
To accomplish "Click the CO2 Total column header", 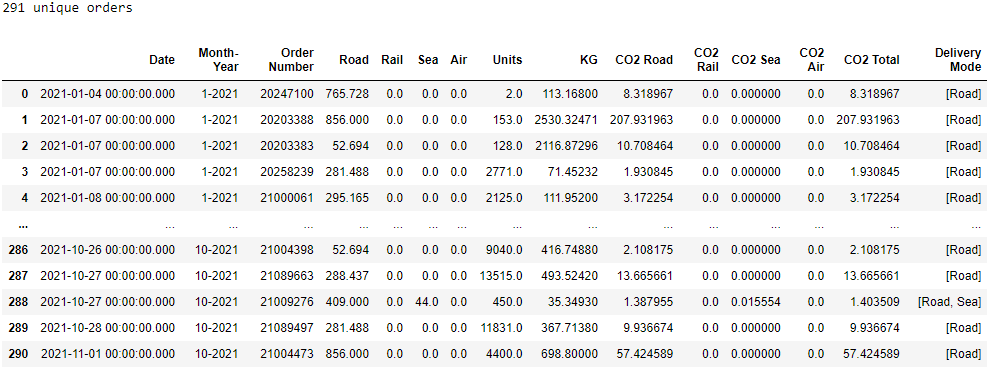I will [x=871, y=60].
